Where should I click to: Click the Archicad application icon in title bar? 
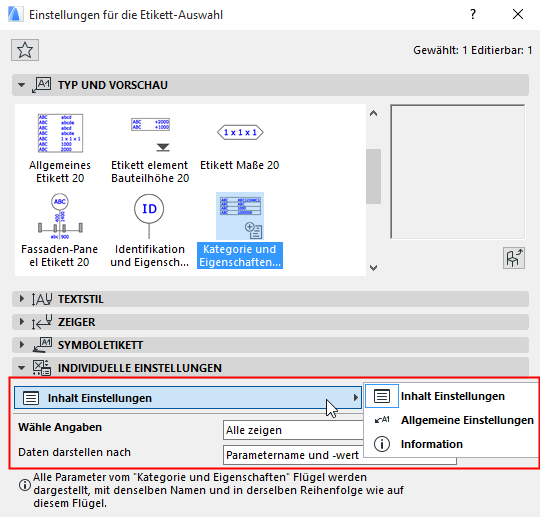click(x=15, y=14)
